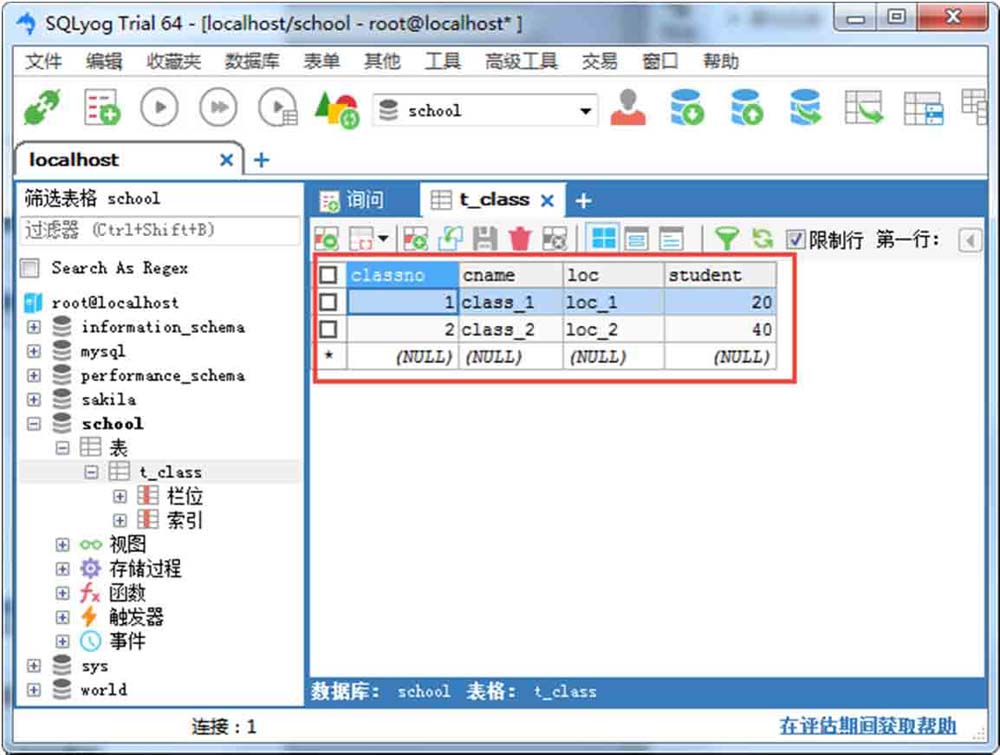Expand the information_schema database node
Image resolution: width=1000 pixels, height=755 pixels.
(34, 327)
